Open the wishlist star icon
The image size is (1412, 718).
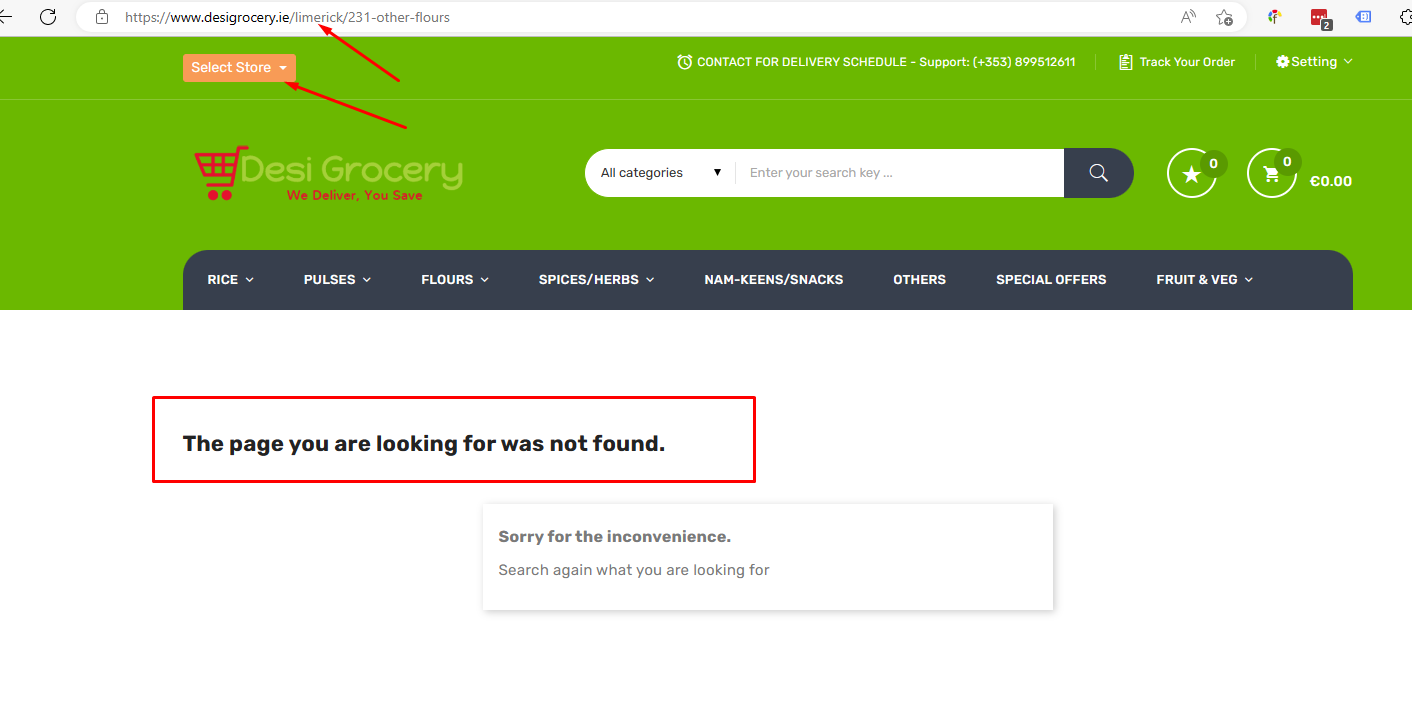point(1192,174)
